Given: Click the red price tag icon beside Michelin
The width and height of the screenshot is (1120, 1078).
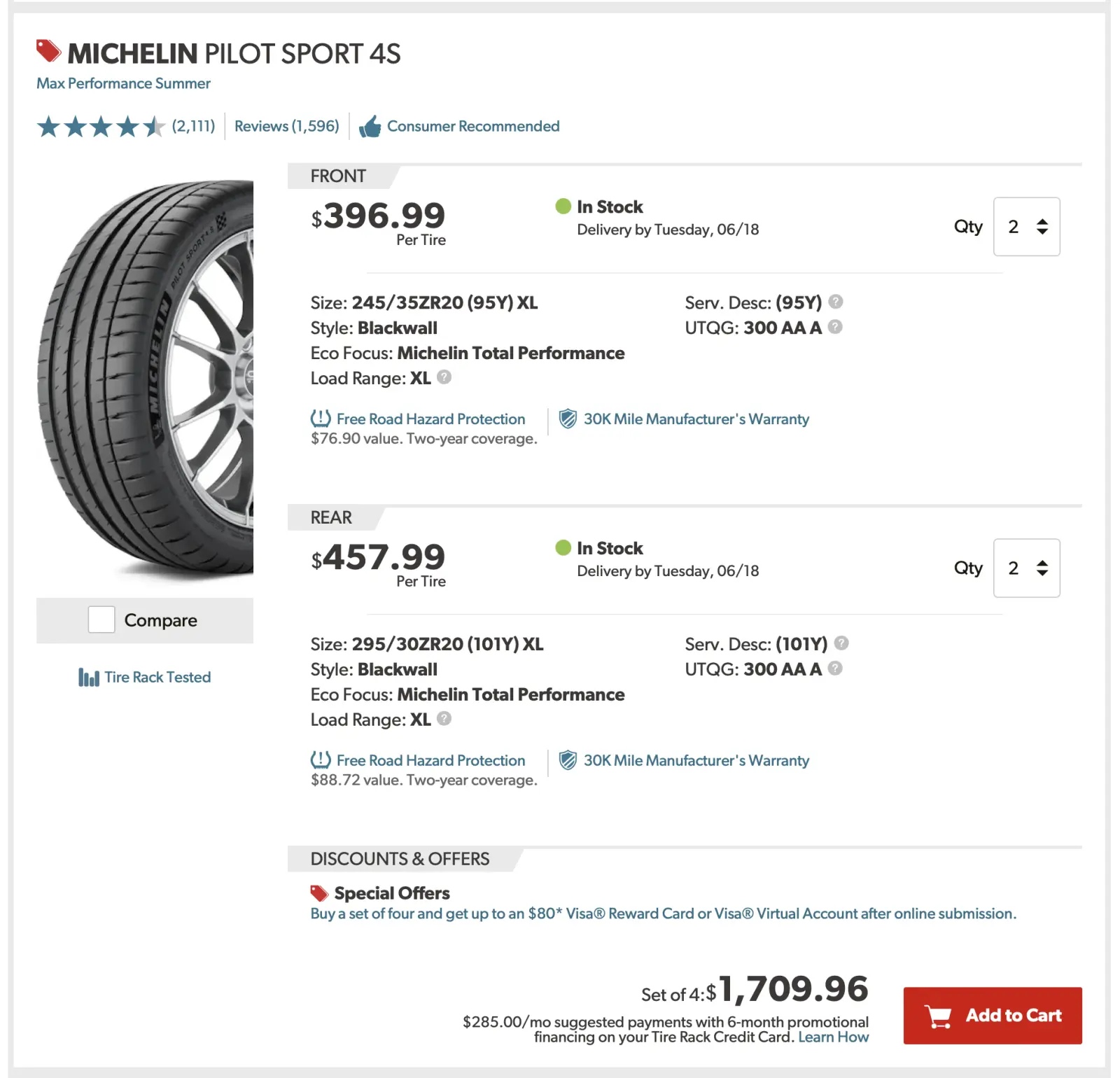Looking at the screenshot, I should [x=48, y=51].
